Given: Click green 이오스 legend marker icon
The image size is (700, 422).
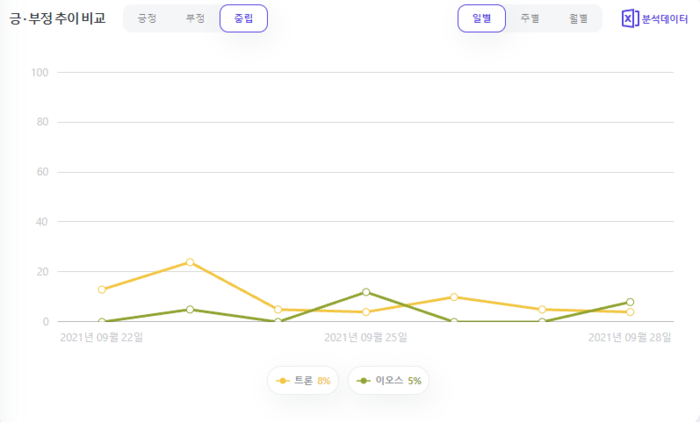Looking at the screenshot, I should (x=363, y=381).
